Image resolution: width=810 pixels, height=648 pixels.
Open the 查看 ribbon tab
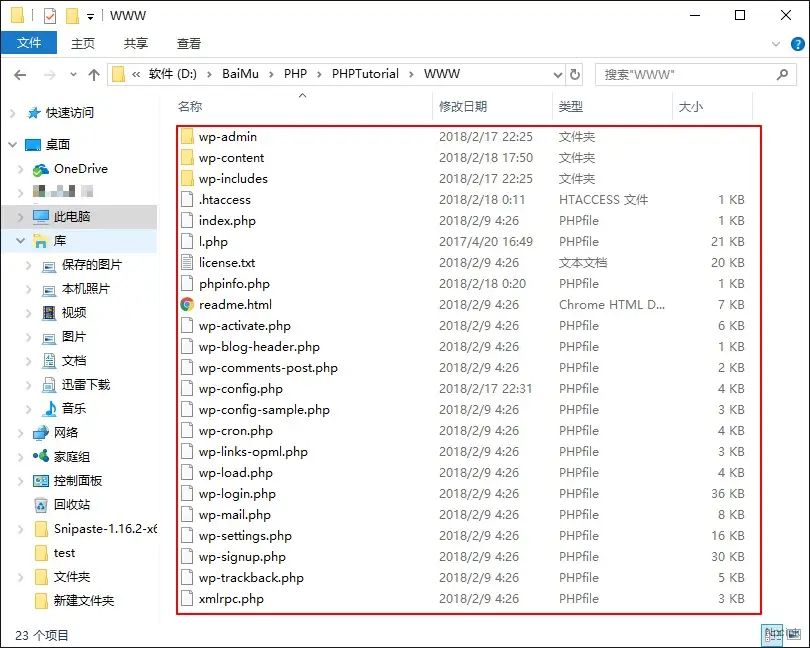point(189,44)
